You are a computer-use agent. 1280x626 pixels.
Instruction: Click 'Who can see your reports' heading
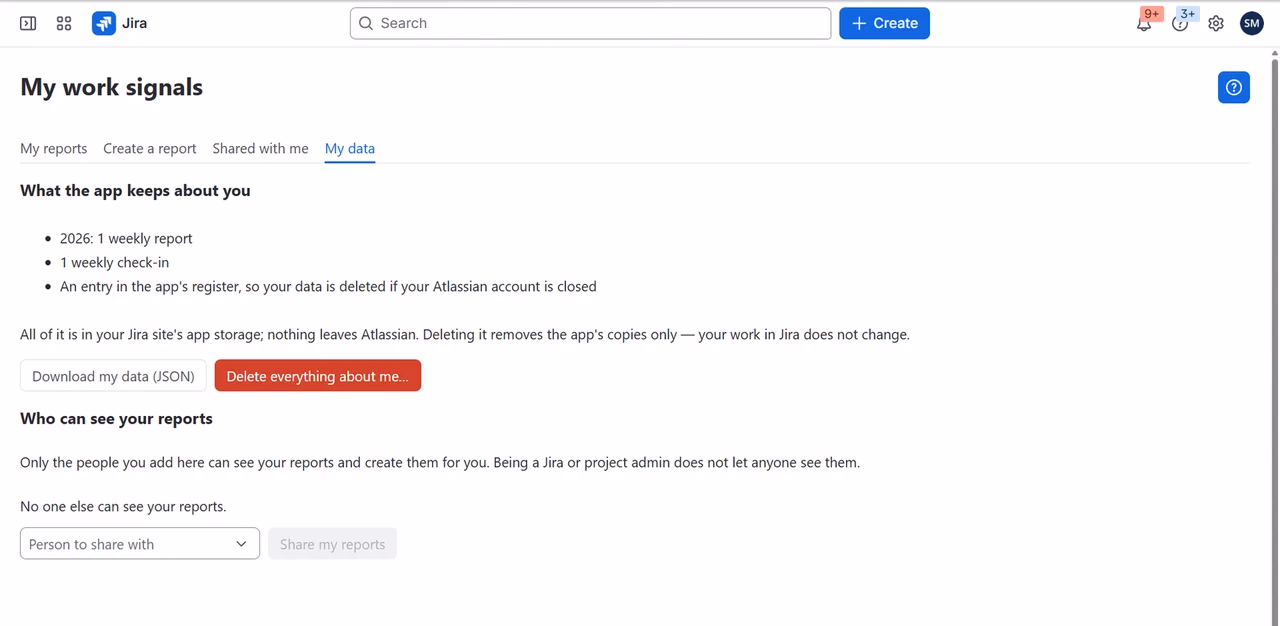[x=116, y=418]
